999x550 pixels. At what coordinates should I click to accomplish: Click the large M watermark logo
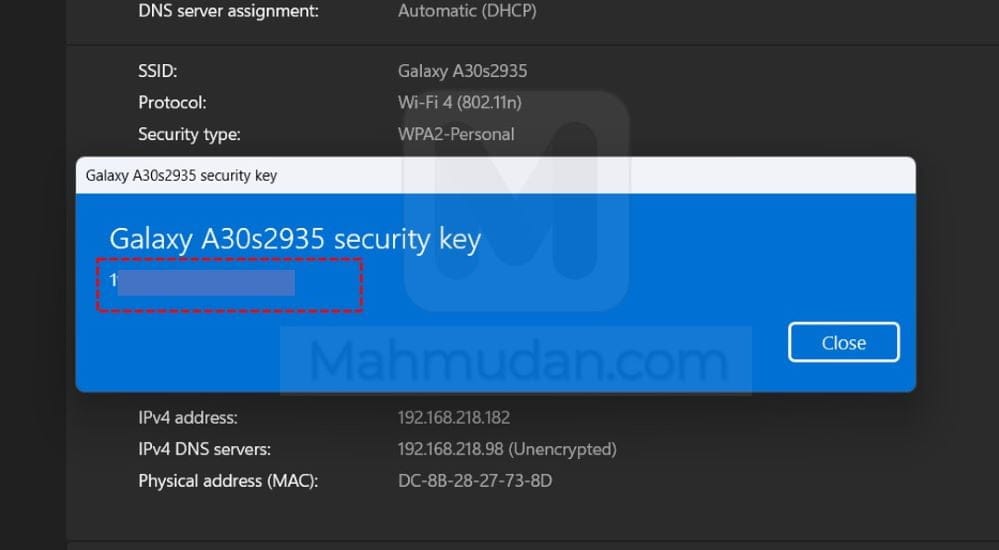tap(516, 200)
